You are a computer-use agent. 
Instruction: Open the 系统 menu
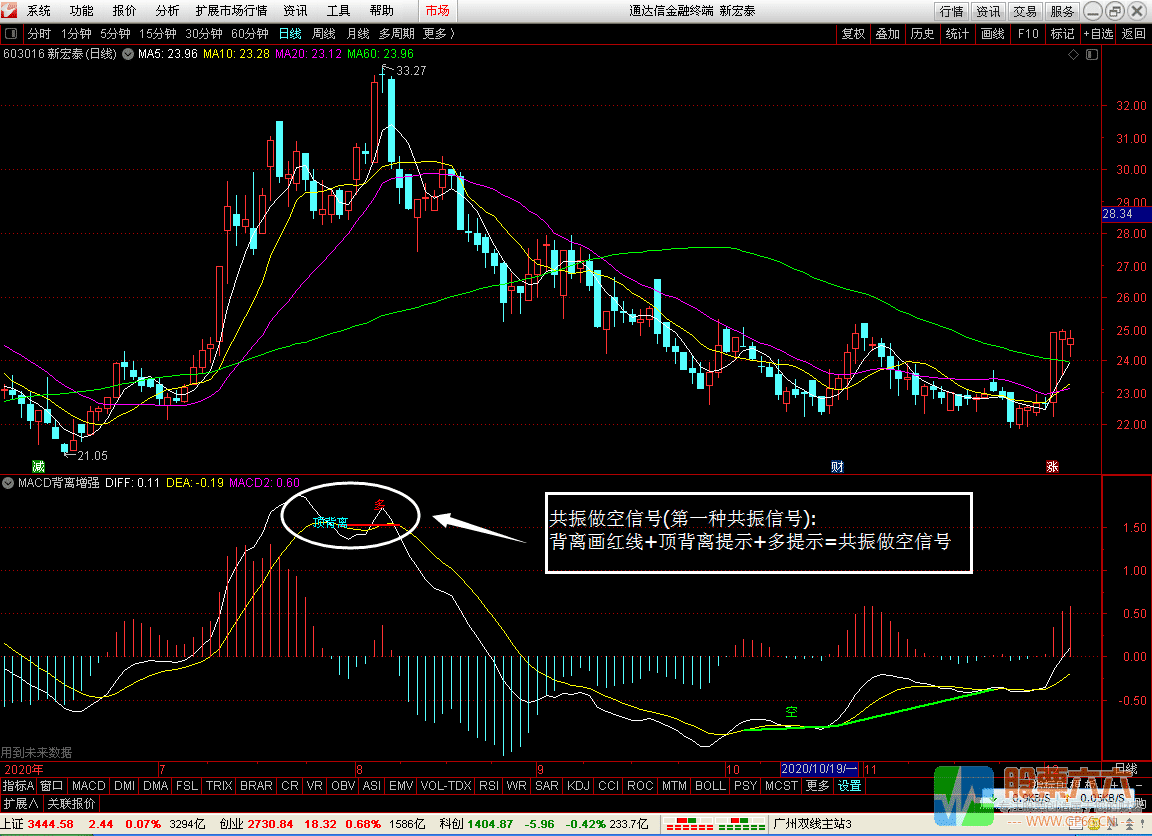37,11
